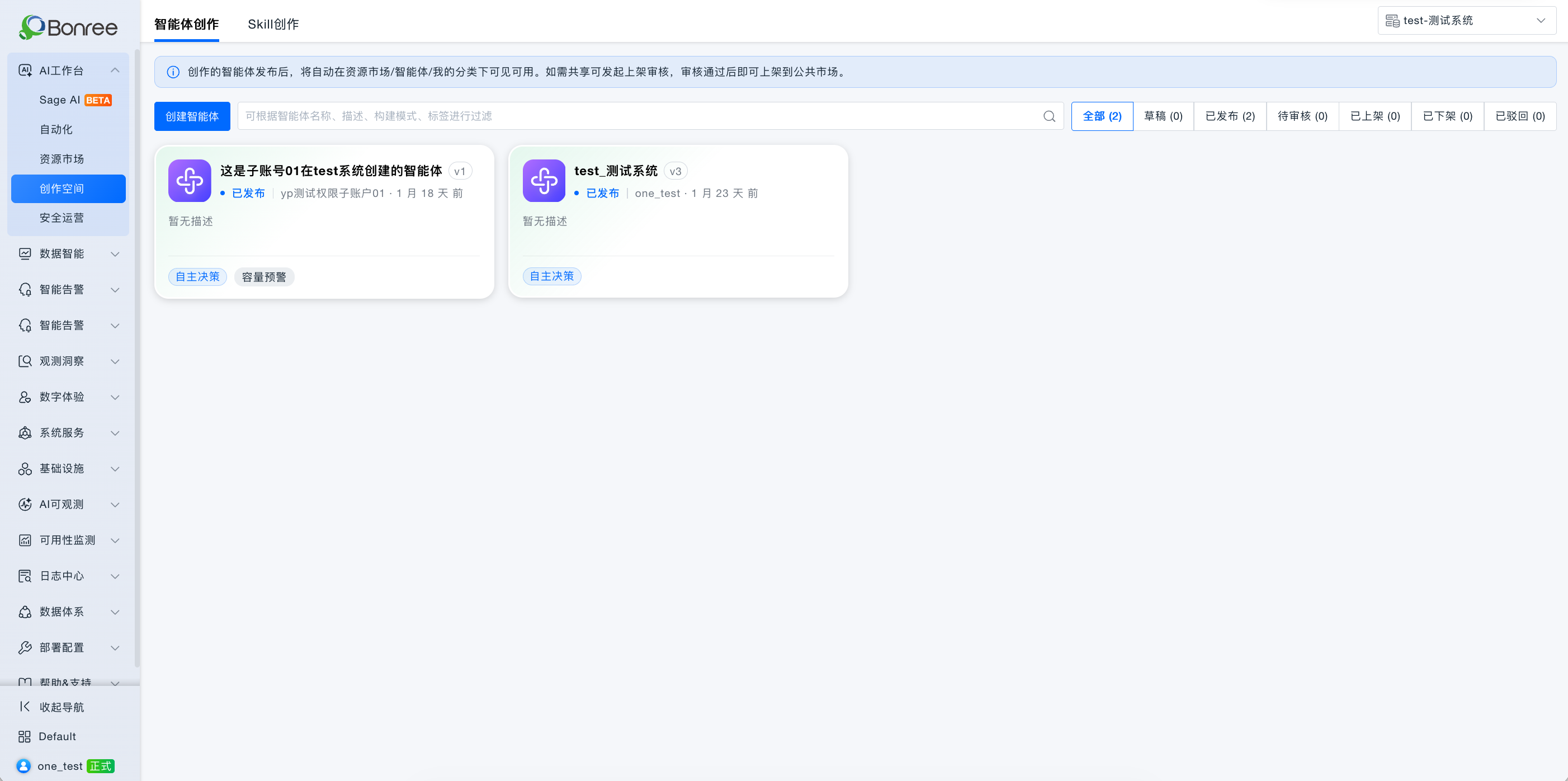Click the one_test username label
Viewport: 1568px width, 781px height.
pos(60,766)
